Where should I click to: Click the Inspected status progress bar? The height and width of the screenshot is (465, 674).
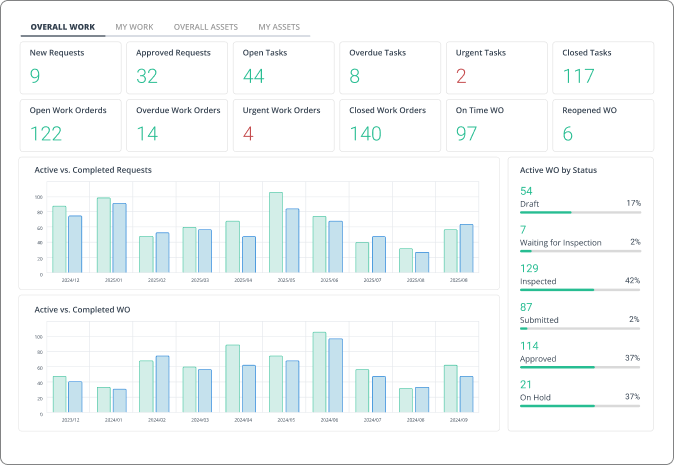(x=580, y=290)
